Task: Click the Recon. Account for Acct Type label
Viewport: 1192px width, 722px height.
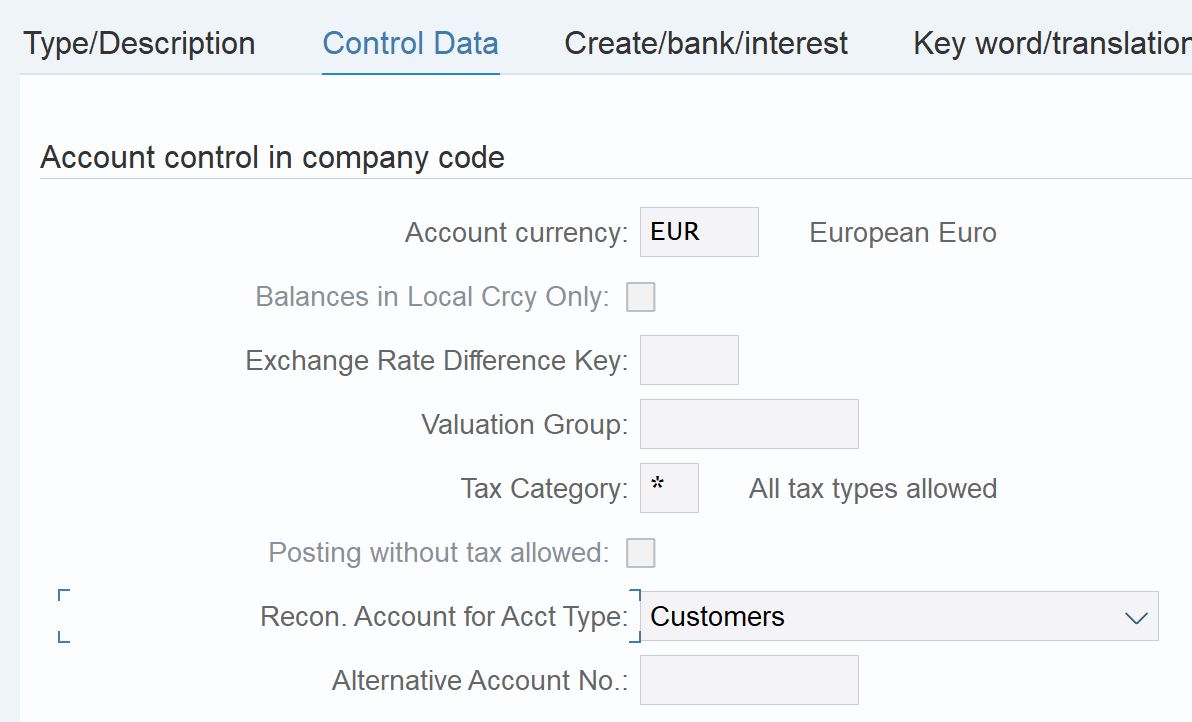Action: (443, 617)
